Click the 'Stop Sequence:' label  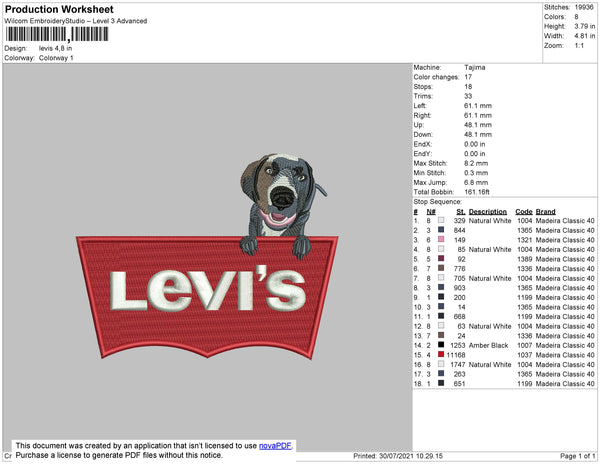click(437, 202)
